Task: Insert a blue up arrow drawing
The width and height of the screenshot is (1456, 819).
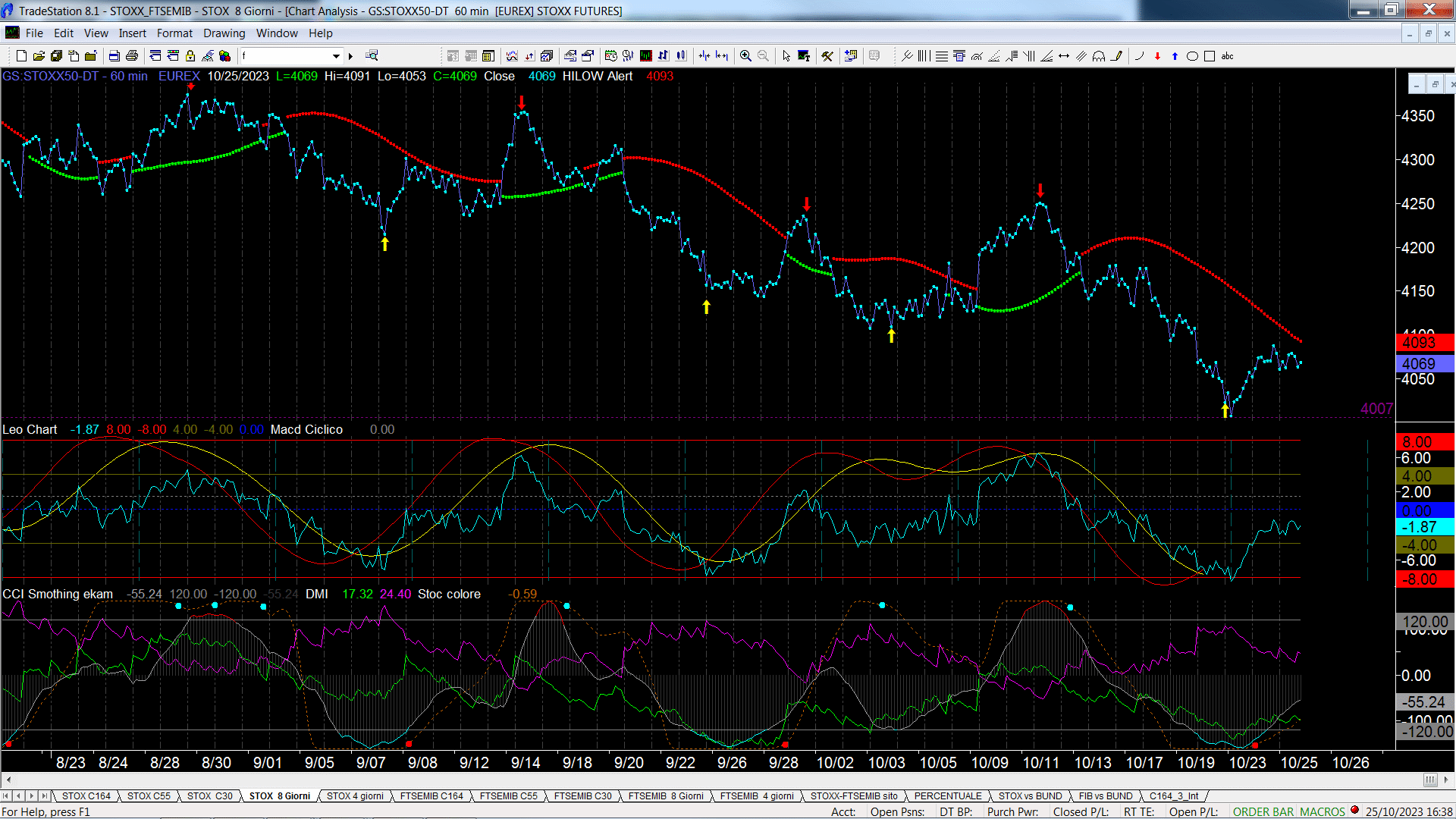Action: click(1175, 56)
